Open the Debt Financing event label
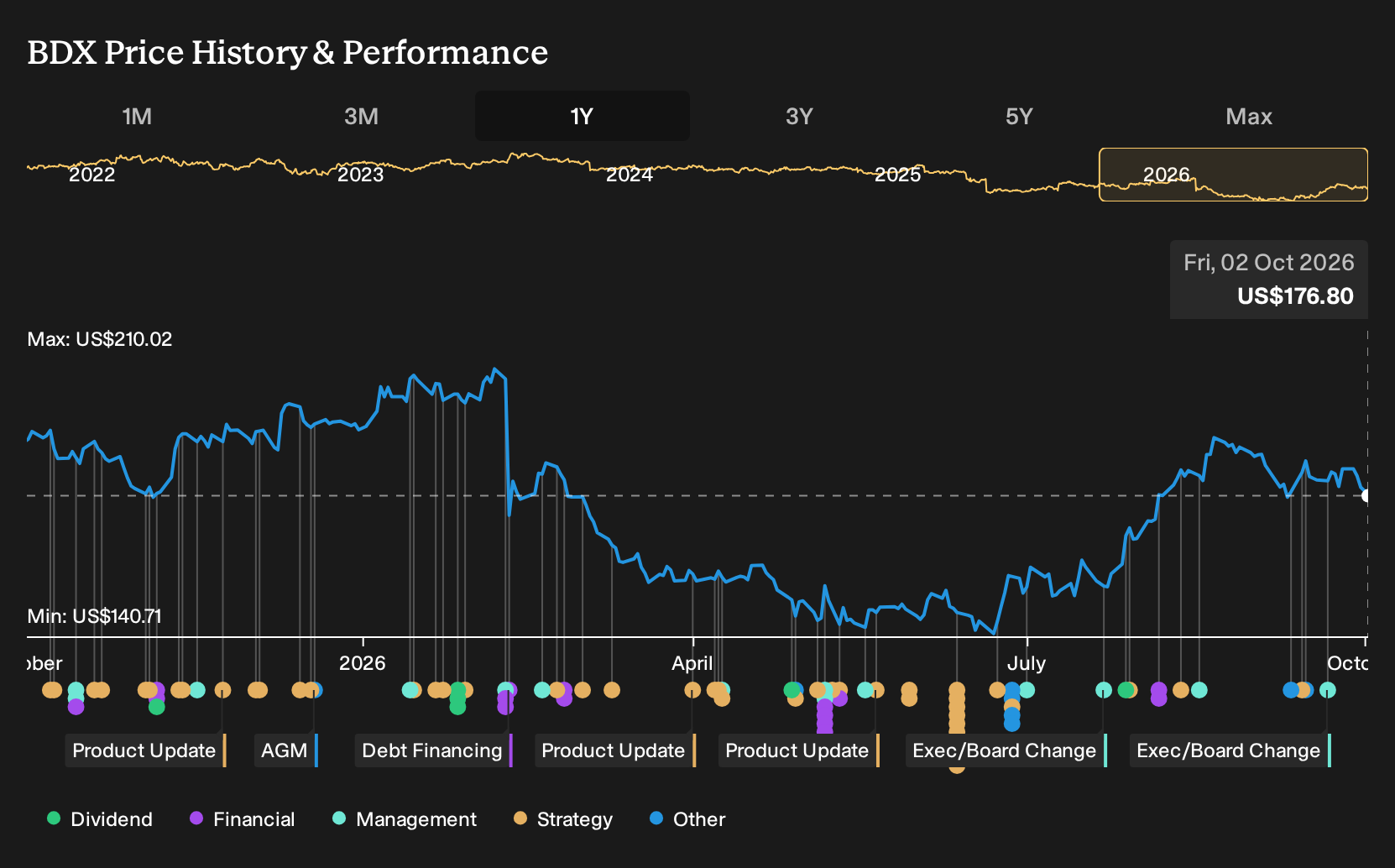The height and width of the screenshot is (868, 1395). click(434, 750)
